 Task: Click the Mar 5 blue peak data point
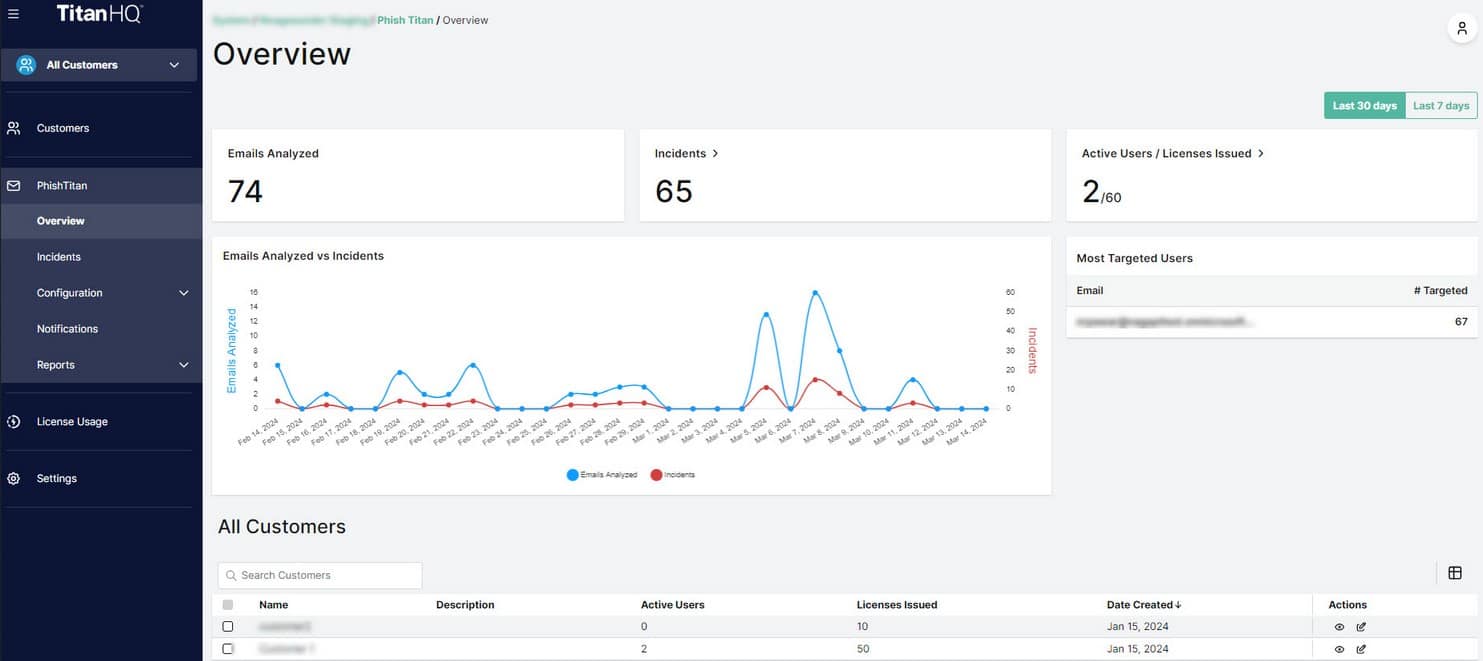(x=766, y=315)
